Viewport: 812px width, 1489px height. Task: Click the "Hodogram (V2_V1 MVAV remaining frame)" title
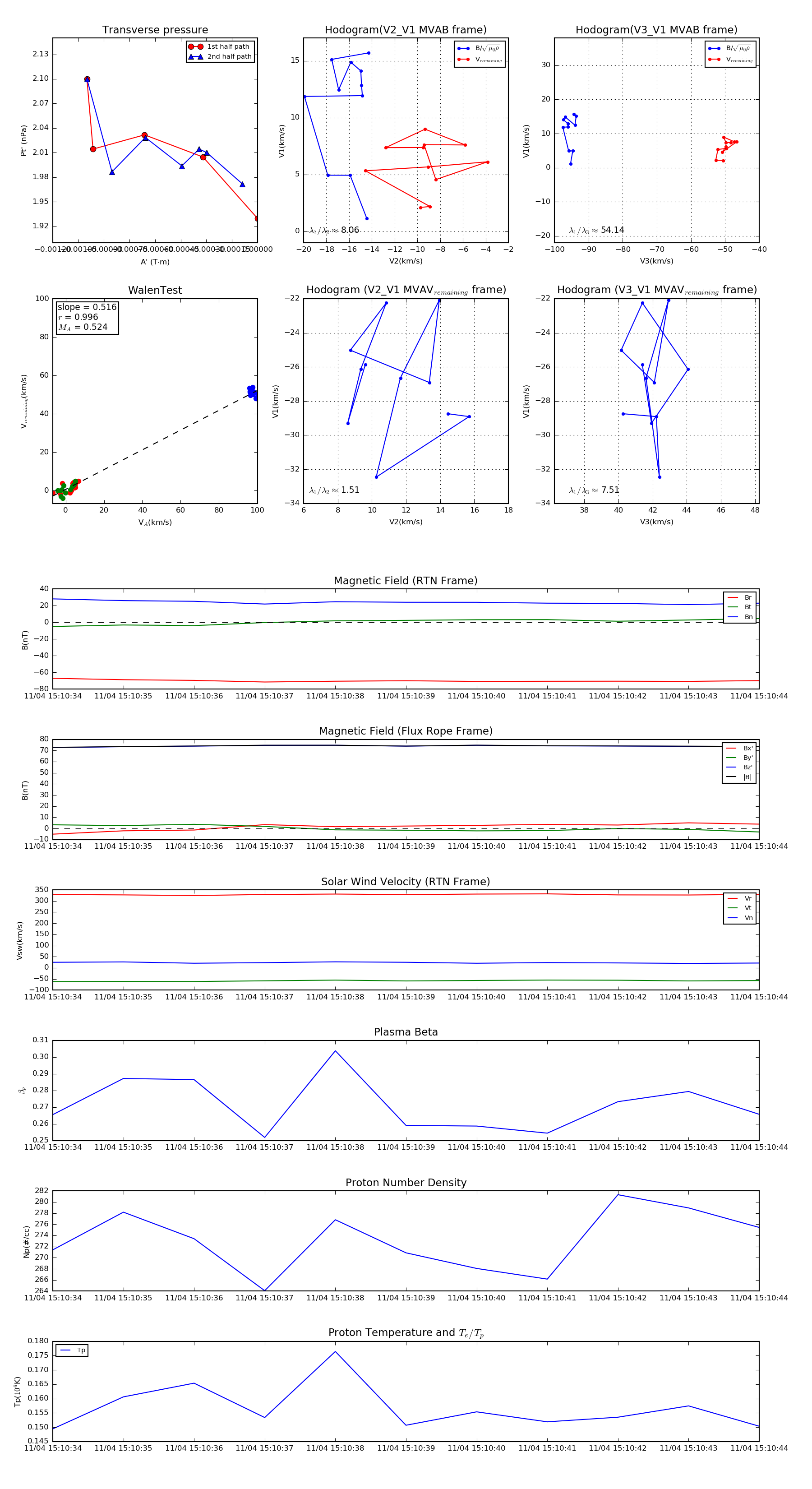point(406,290)
